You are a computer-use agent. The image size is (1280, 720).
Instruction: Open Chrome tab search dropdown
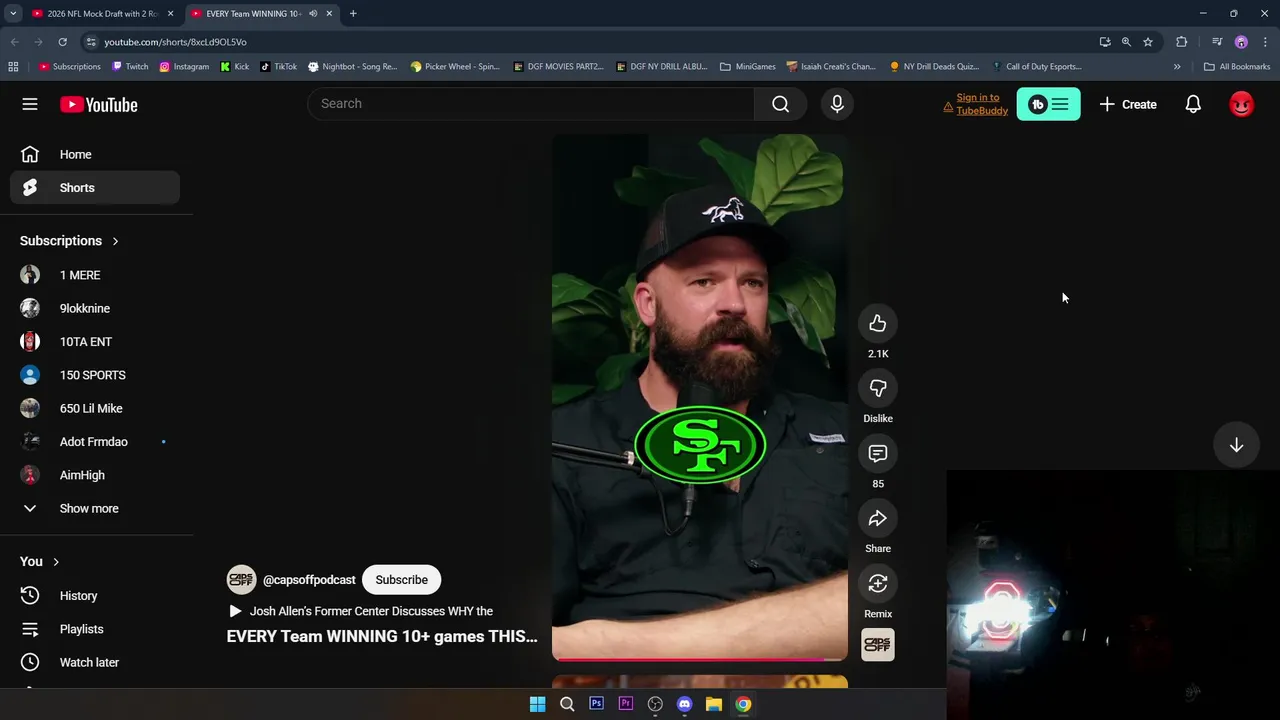pos(13,14)
